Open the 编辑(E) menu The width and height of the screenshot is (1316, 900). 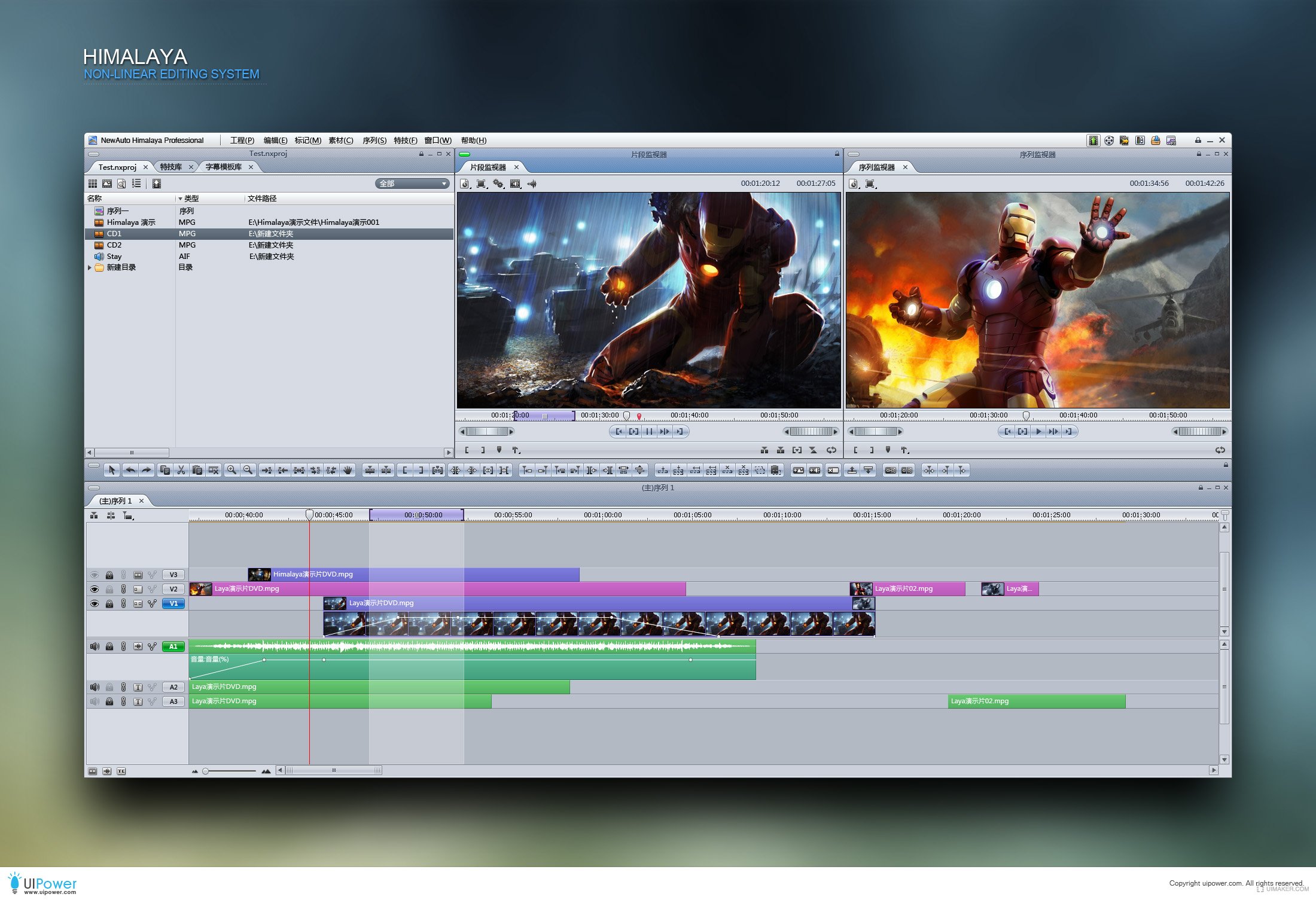point(275,141)
